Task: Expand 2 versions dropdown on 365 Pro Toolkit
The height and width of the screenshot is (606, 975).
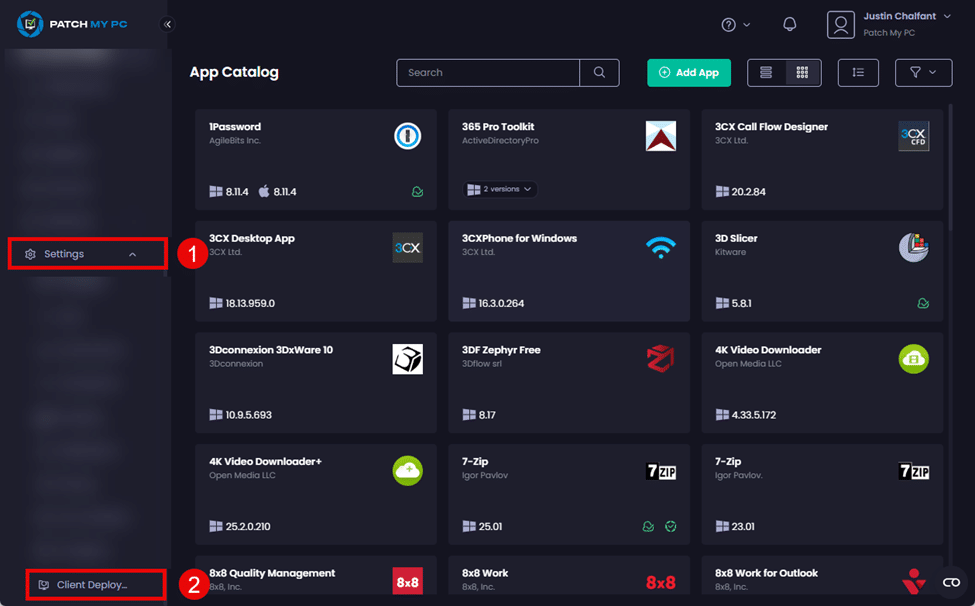Action: point(500,189)
